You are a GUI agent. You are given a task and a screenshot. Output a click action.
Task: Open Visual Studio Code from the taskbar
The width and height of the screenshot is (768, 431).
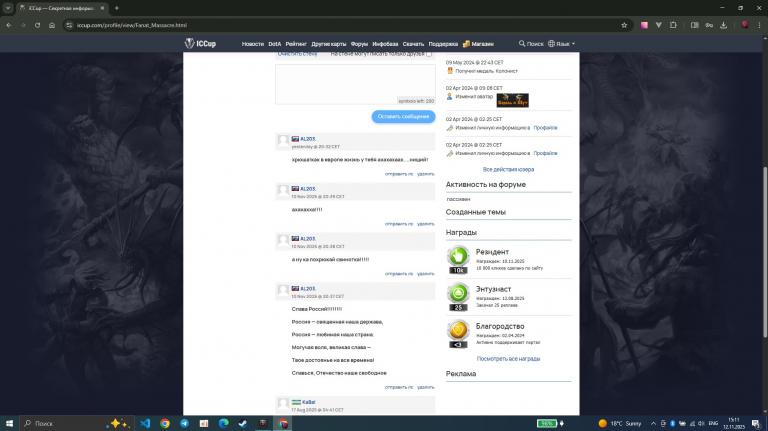(x=145, y=423)
